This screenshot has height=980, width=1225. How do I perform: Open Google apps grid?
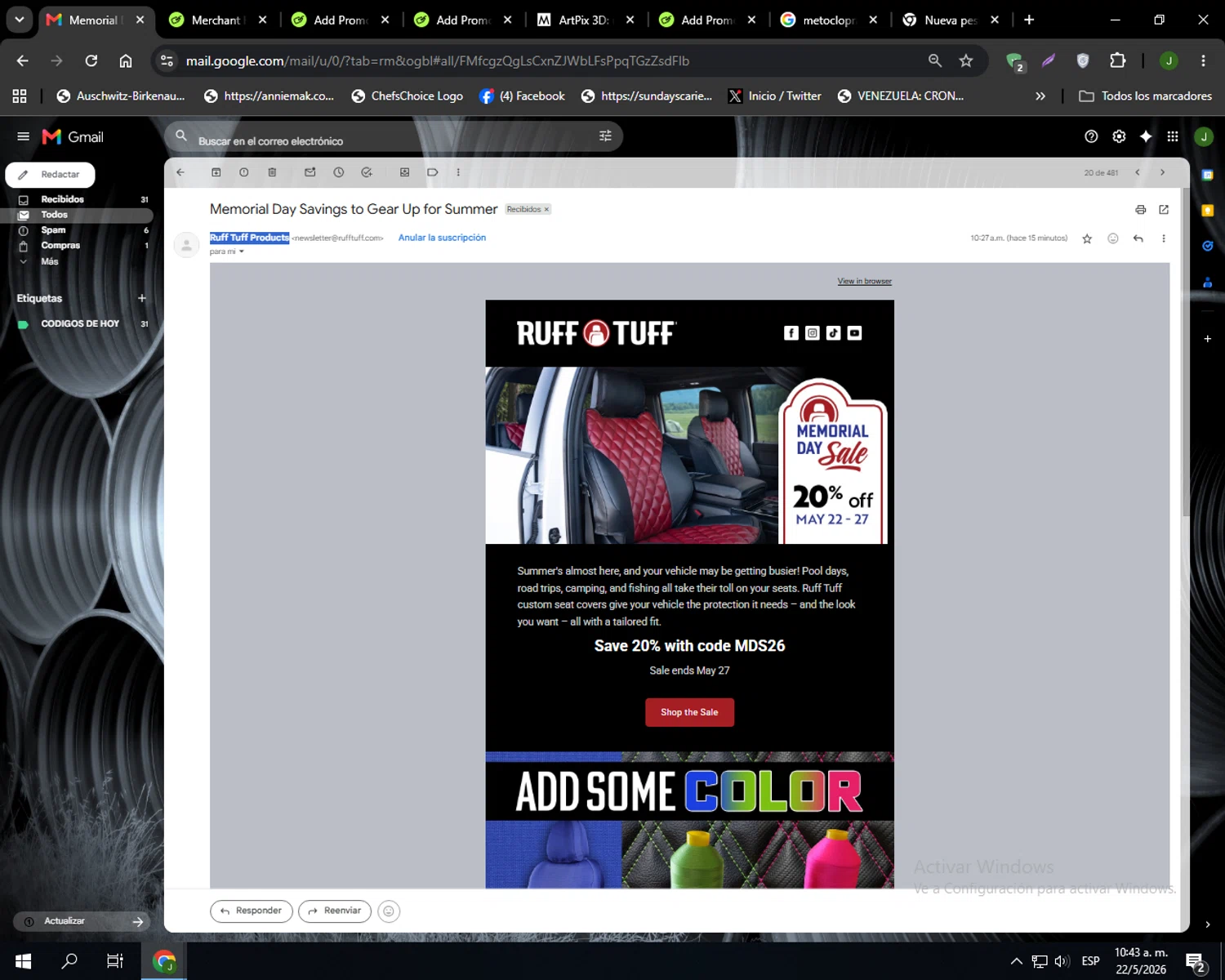tap(1173, 136)
